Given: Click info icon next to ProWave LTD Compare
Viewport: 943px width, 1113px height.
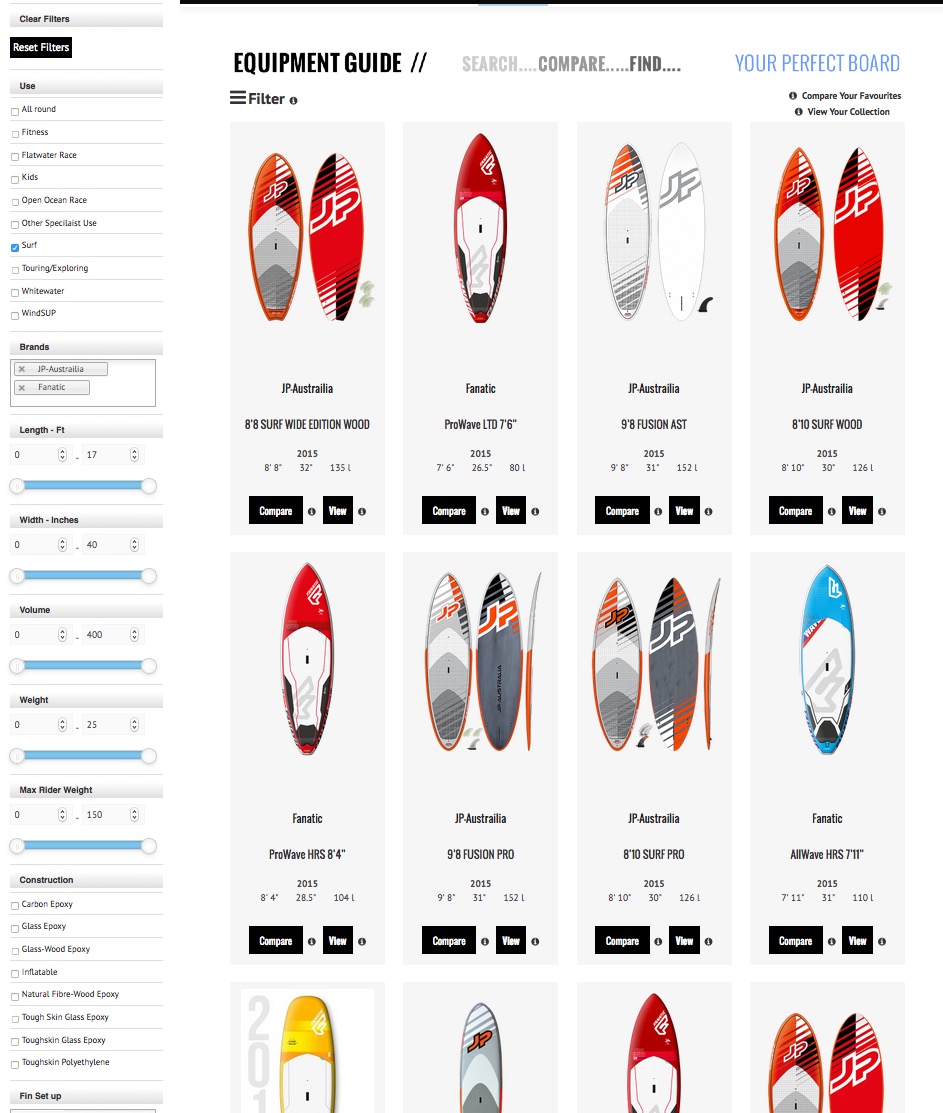Looking at the screenshot, I should (x=485, y=511).
